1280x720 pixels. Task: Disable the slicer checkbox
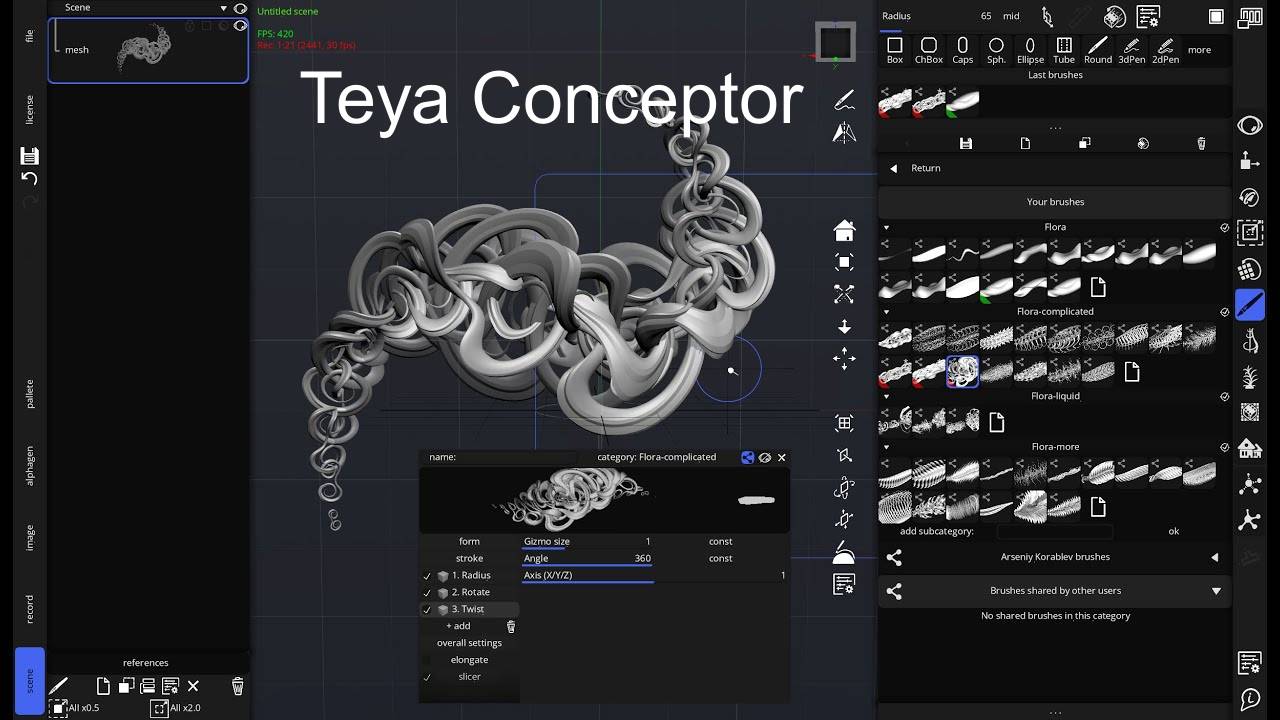pos(427,677)
